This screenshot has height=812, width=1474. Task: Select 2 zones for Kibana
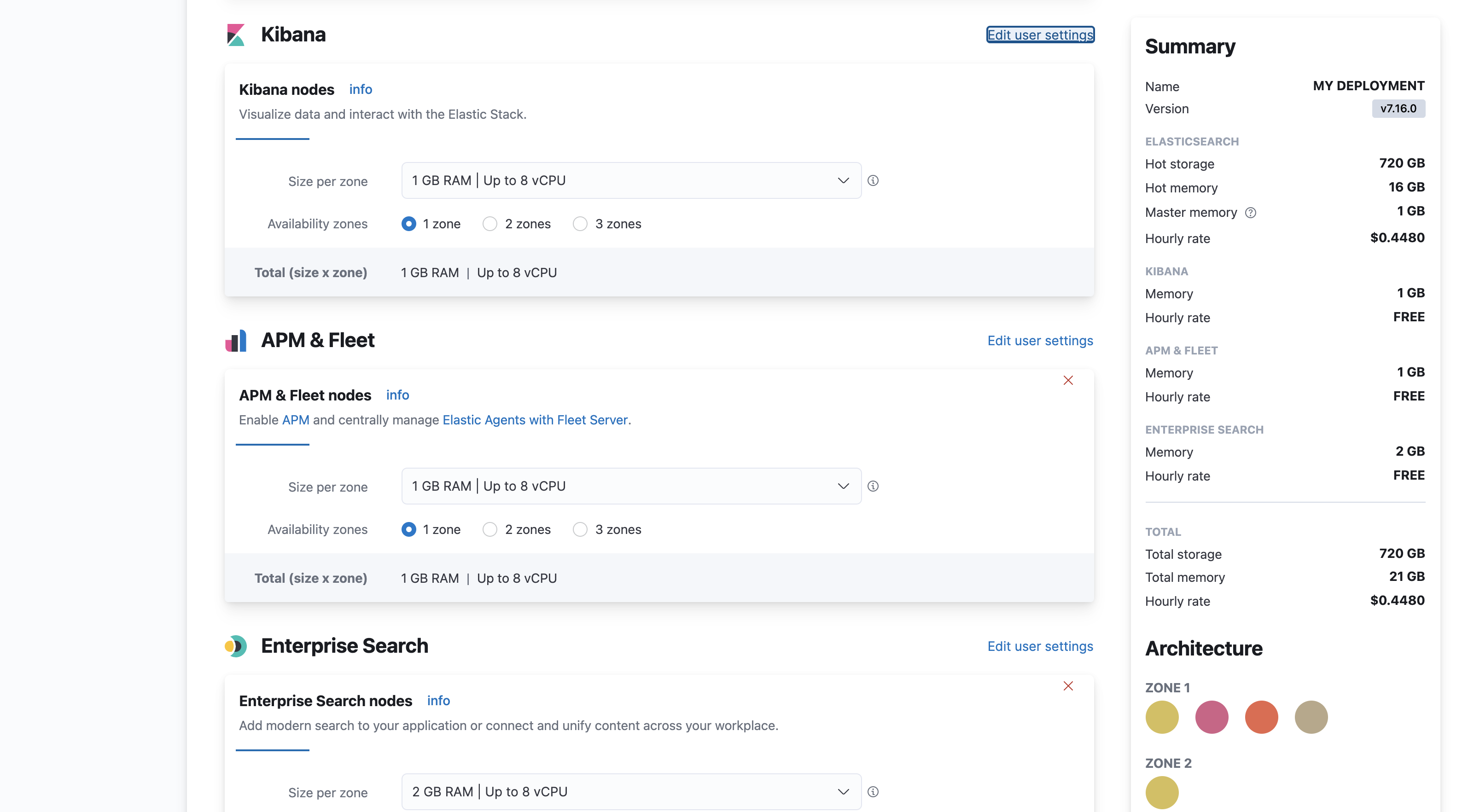click(490, 224)
